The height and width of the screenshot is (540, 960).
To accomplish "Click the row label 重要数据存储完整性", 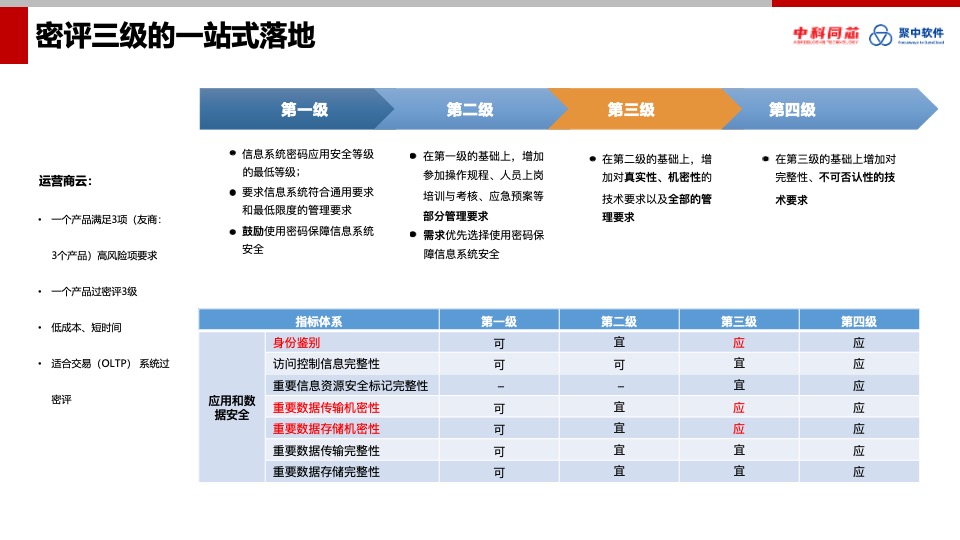I will [326, 472].
